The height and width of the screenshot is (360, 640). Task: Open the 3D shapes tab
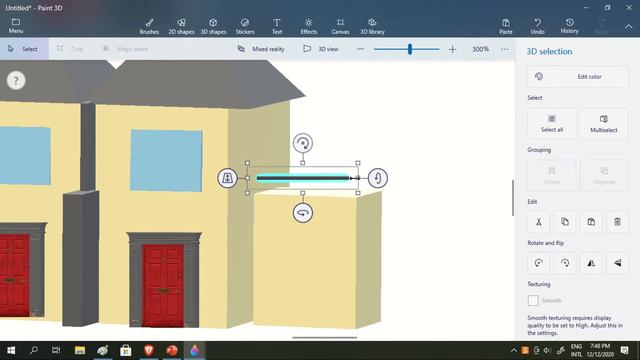click(213, 26)
